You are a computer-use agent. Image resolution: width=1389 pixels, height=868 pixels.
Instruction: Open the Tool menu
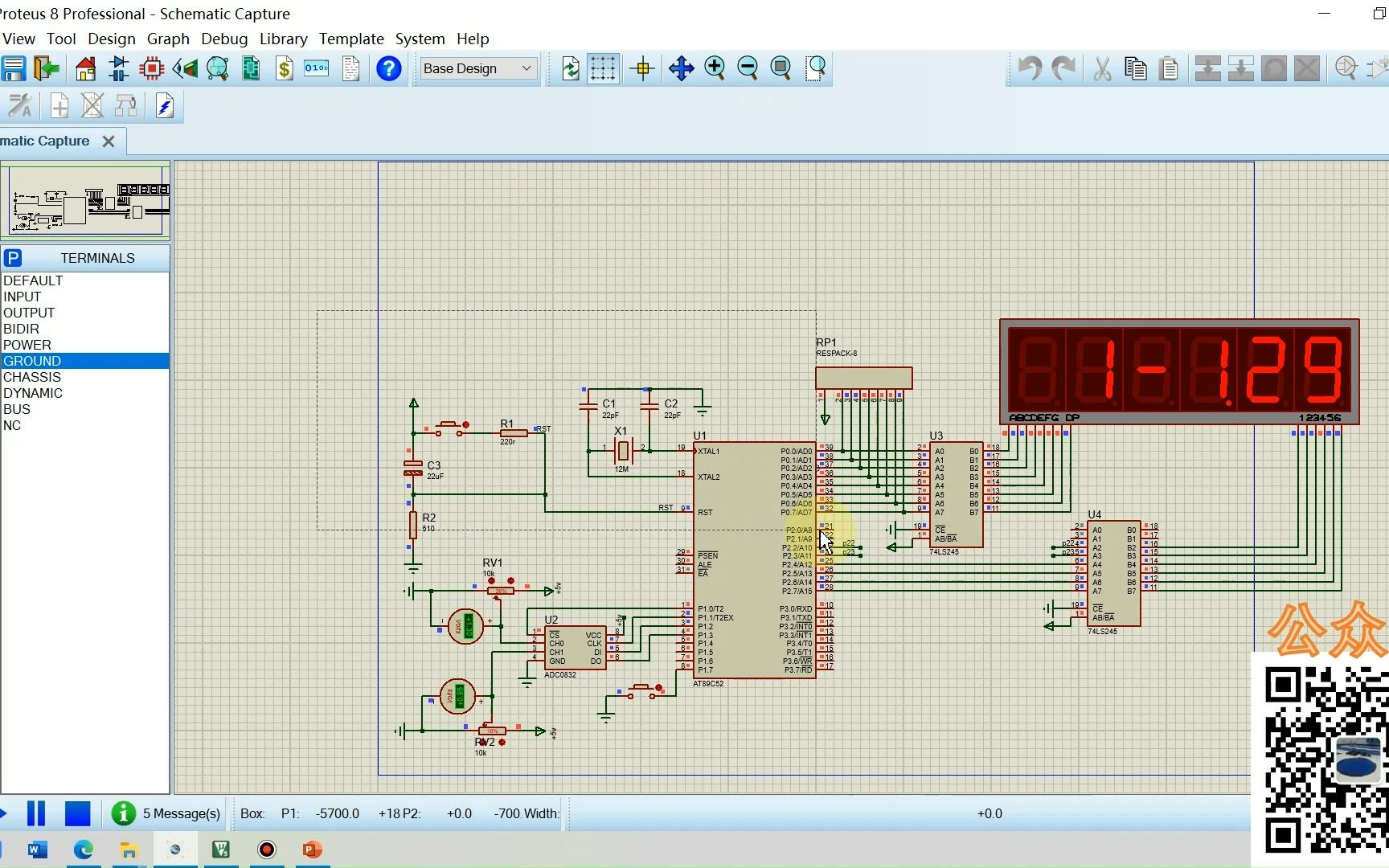(x=61, y=39)
